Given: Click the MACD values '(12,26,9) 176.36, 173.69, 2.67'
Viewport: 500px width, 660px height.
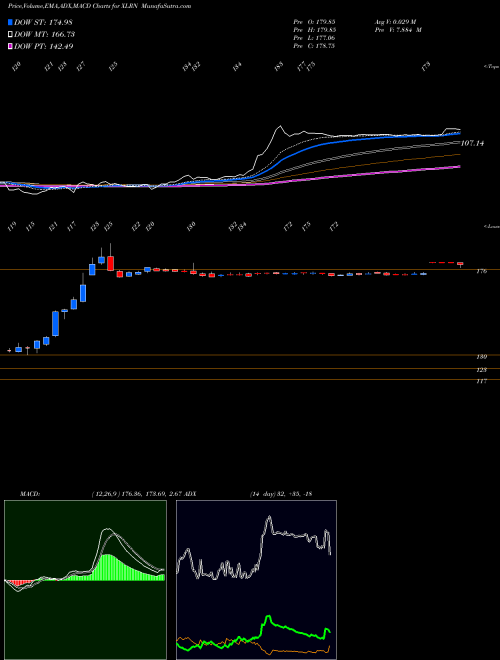Looking at the screenshot, I should tap(136, 494).
